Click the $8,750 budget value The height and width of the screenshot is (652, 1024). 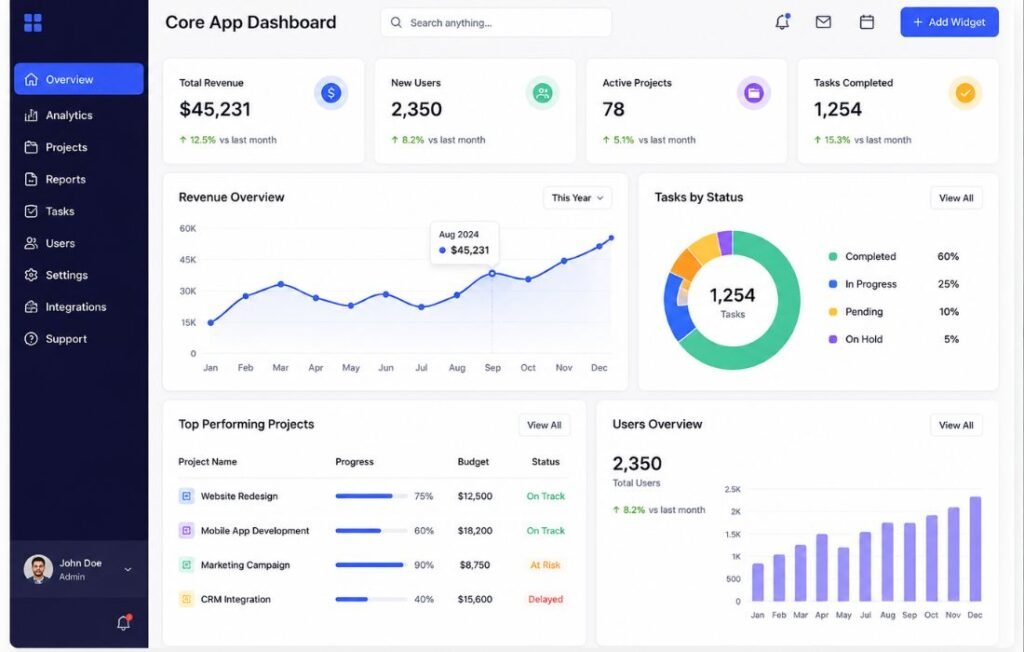click(475, 565)
